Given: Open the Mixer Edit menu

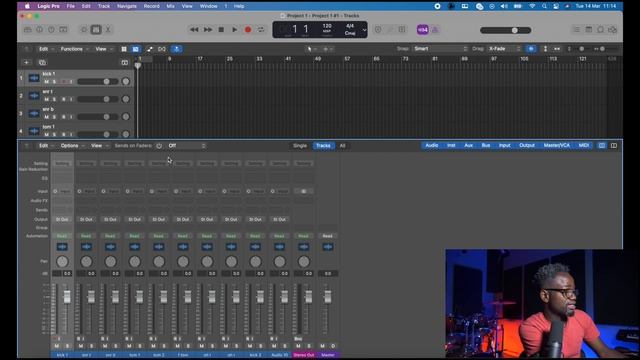Looking at the screenshot, I should (x=46, y=146).
